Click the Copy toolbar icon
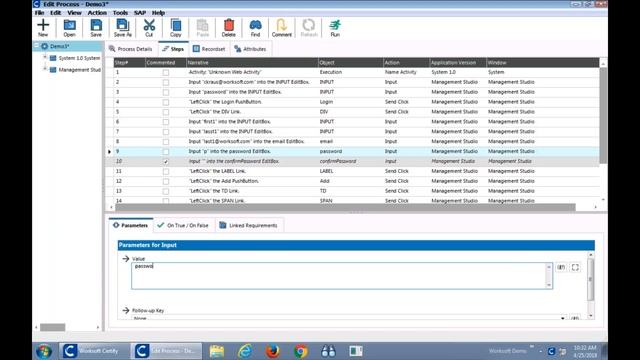 click(176, 28)
